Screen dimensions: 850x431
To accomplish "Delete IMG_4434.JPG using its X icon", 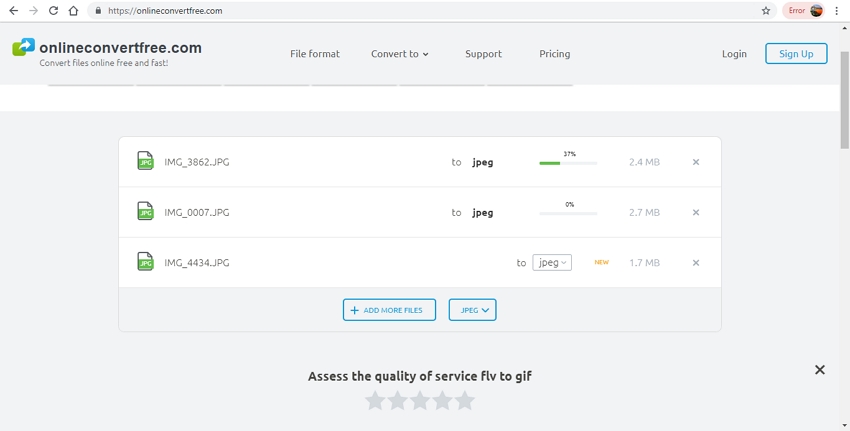I will point(696,263).
